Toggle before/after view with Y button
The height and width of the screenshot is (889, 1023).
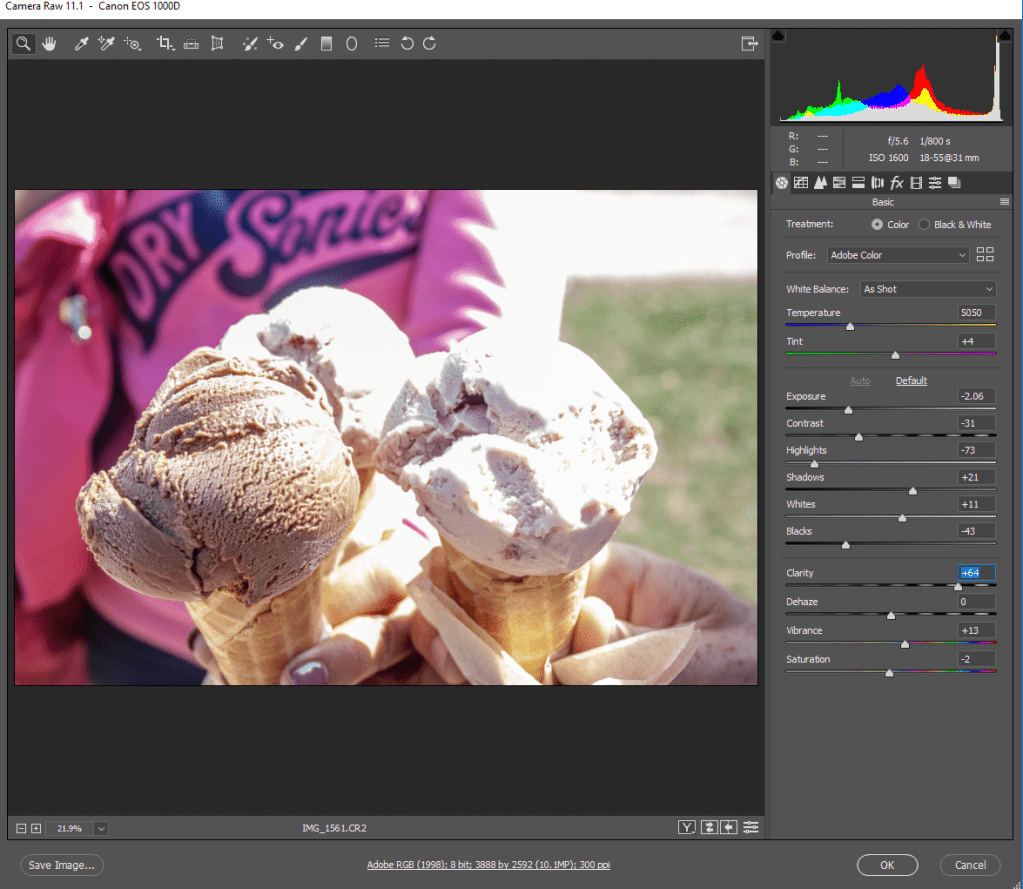coord(686,827)
